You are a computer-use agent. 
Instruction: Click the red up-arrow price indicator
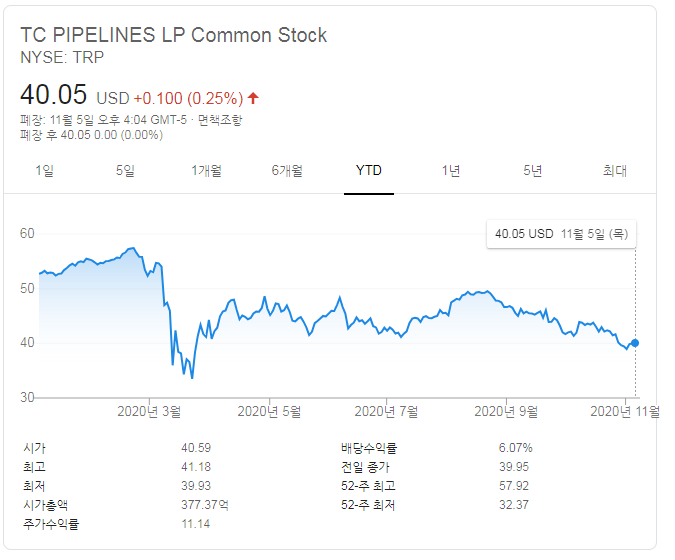[253, 98]
